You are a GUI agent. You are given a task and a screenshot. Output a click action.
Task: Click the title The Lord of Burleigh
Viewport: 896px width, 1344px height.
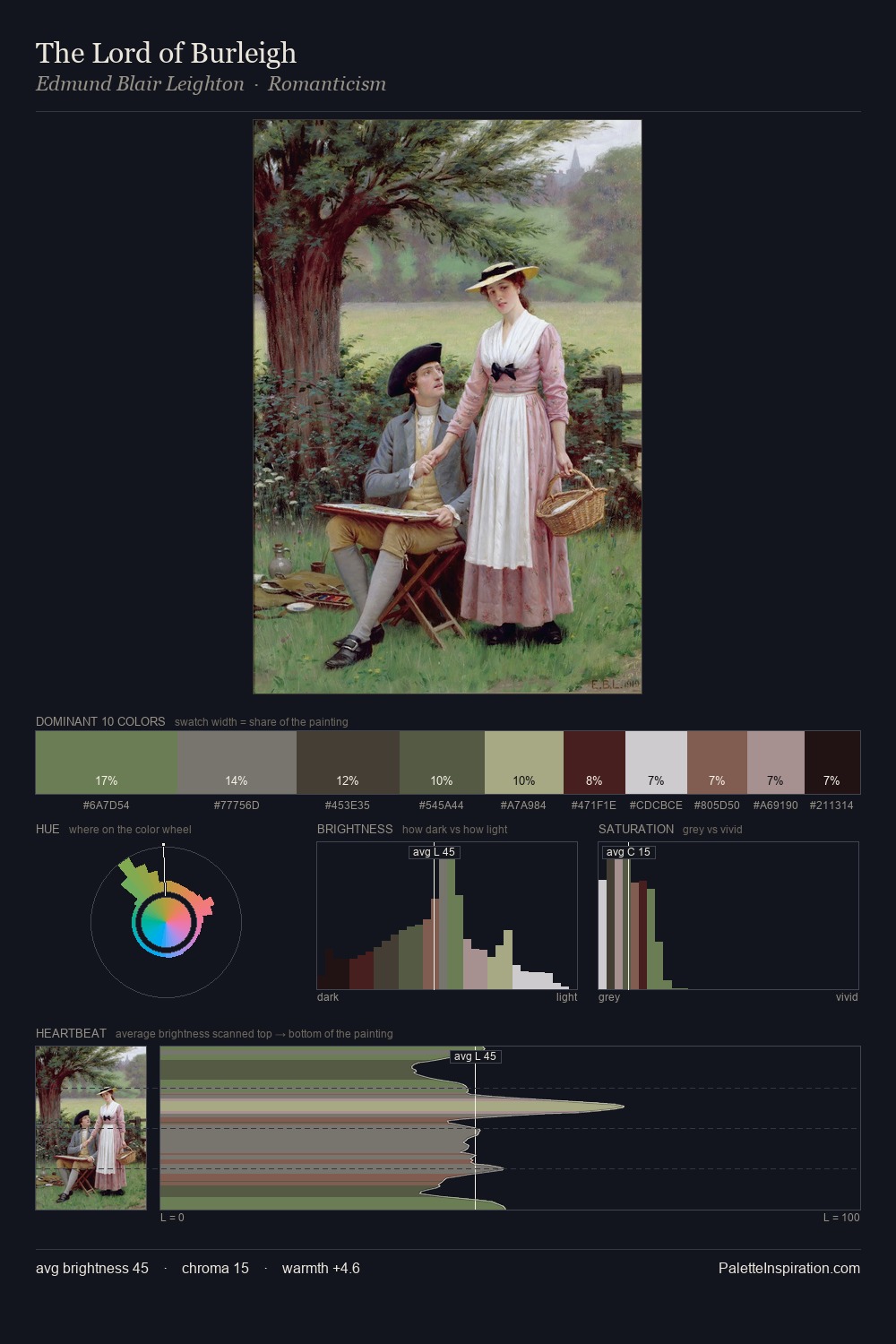click(166, 53)
